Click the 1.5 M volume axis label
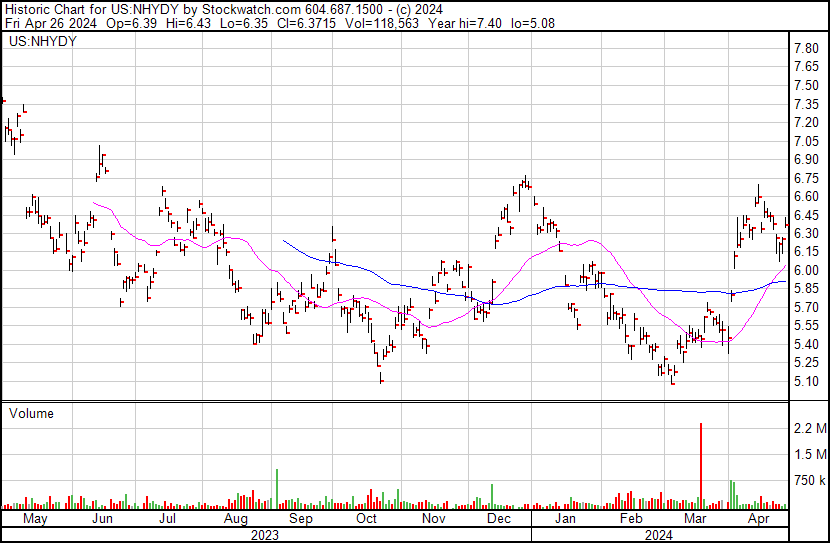This screenshot has height=543, width=830. point(810,454)
